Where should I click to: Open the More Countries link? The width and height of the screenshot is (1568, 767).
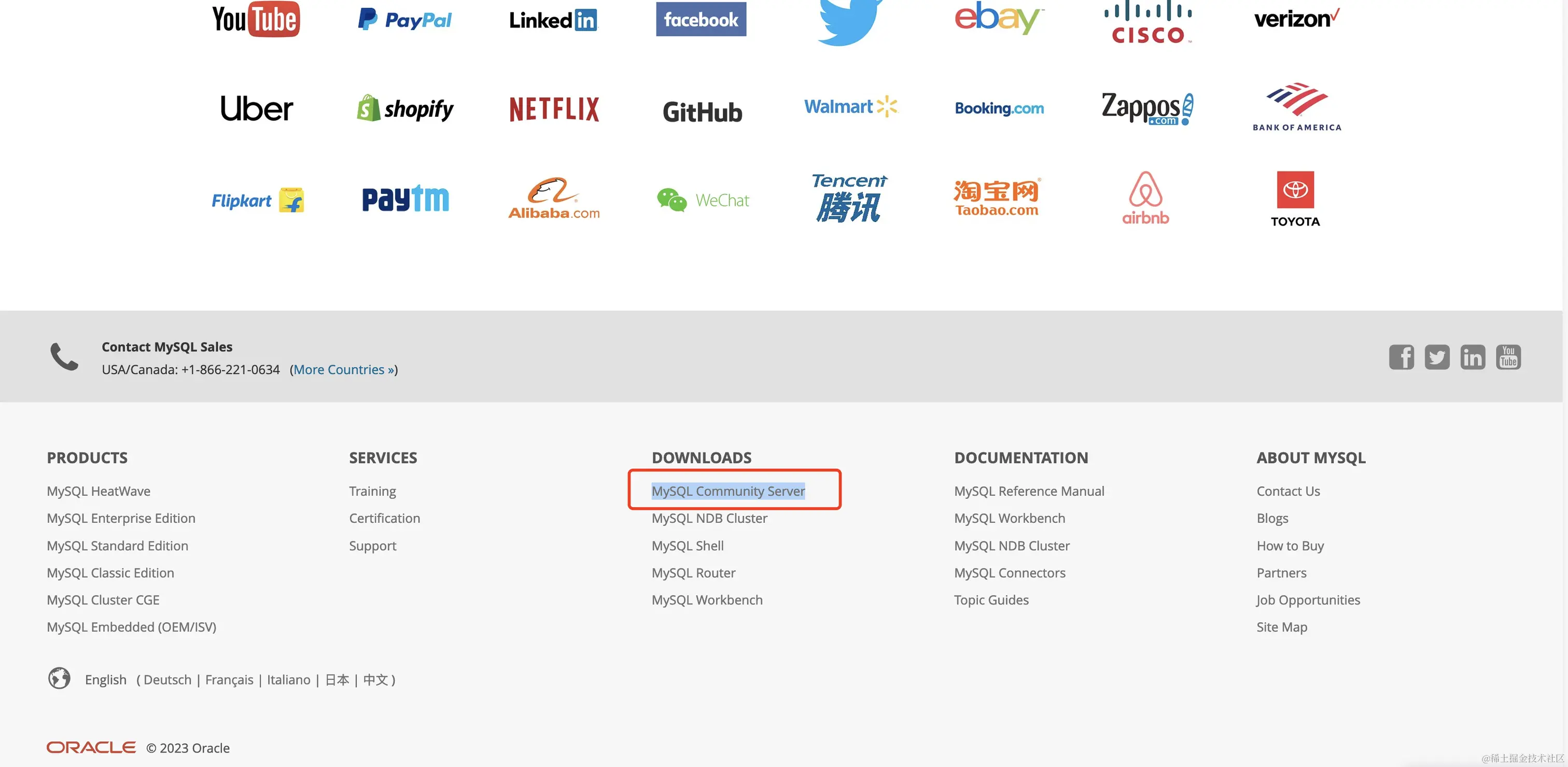pos(343,370)
